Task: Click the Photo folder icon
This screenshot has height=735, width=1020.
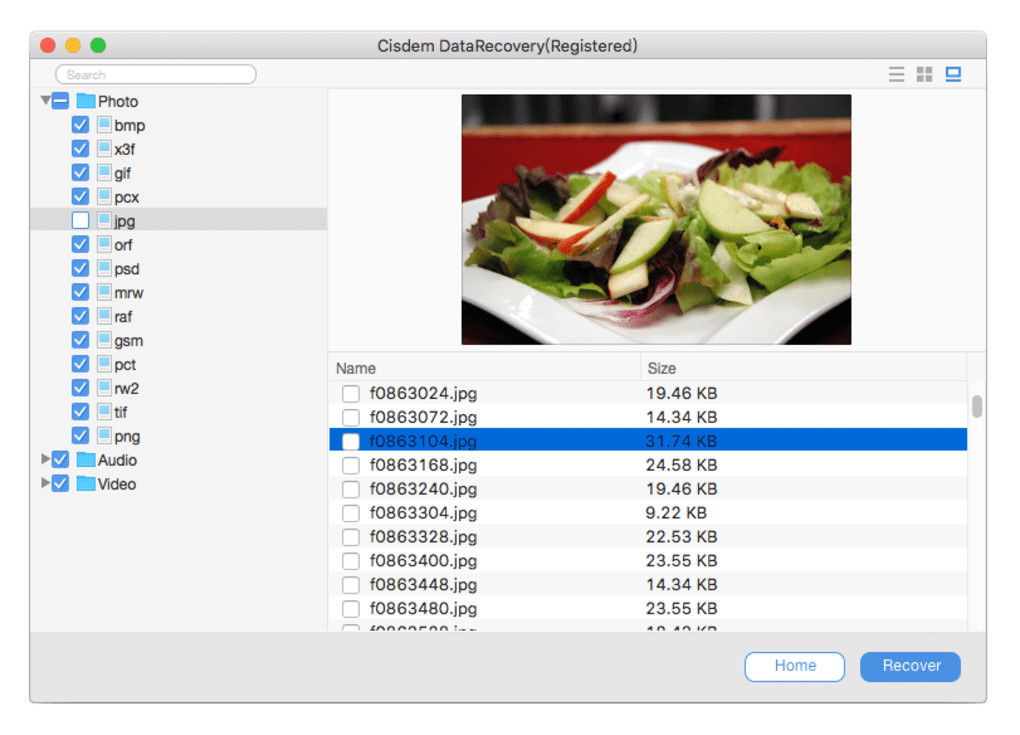Action: (86, 101)
